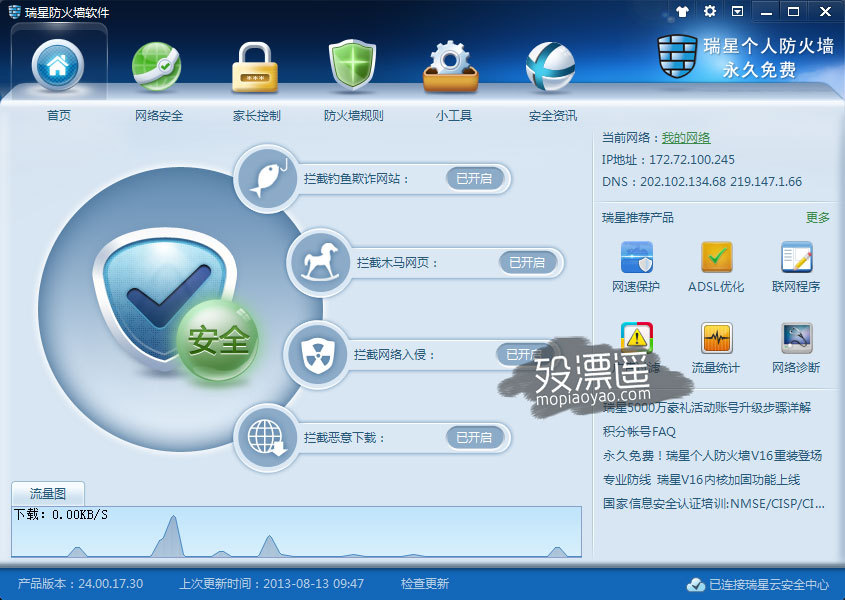Click 更多 to see more products
This screenshot has width=845, height=600.
pos(818,217)
